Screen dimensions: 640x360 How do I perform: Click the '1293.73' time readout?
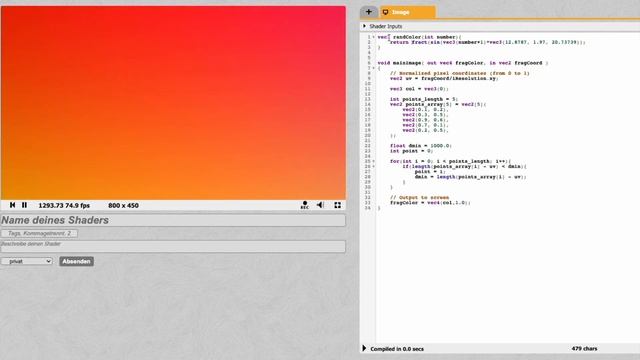[x=50, y=205]
